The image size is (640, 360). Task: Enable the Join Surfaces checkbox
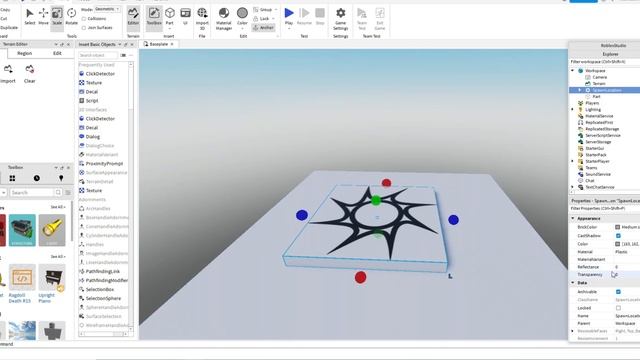[84, 28]
